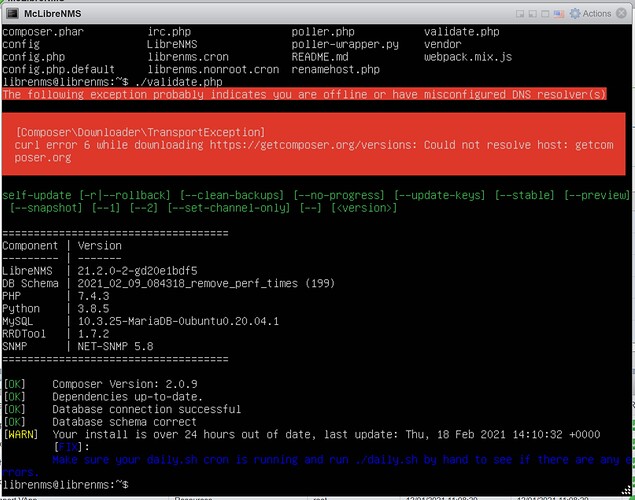This screenshot has width=635, height=500.
Task: Click the librenms@librenms prompt at the bottom
Action: (x=65, y=485)
